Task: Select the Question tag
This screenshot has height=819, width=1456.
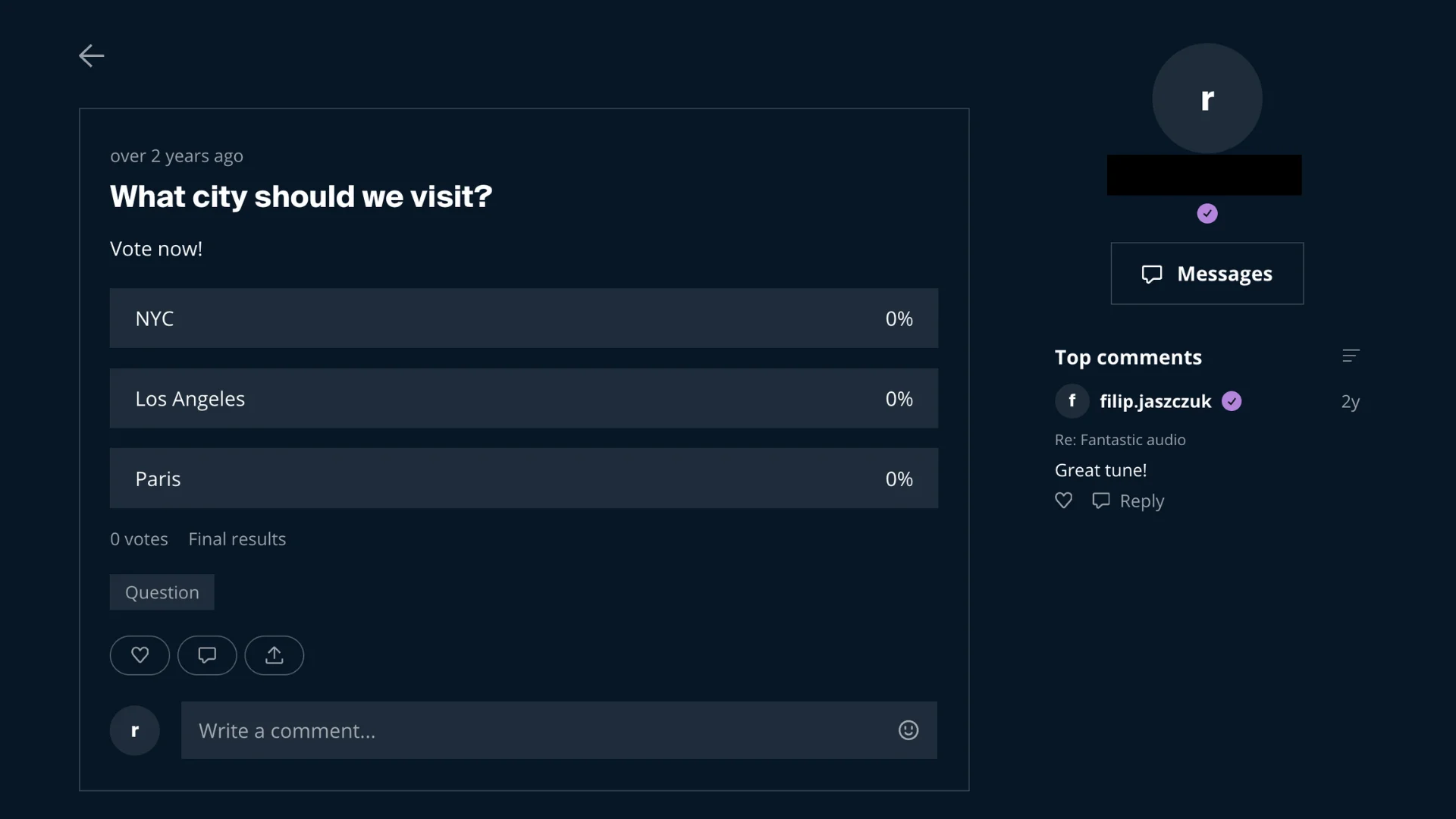Action: 162,591
